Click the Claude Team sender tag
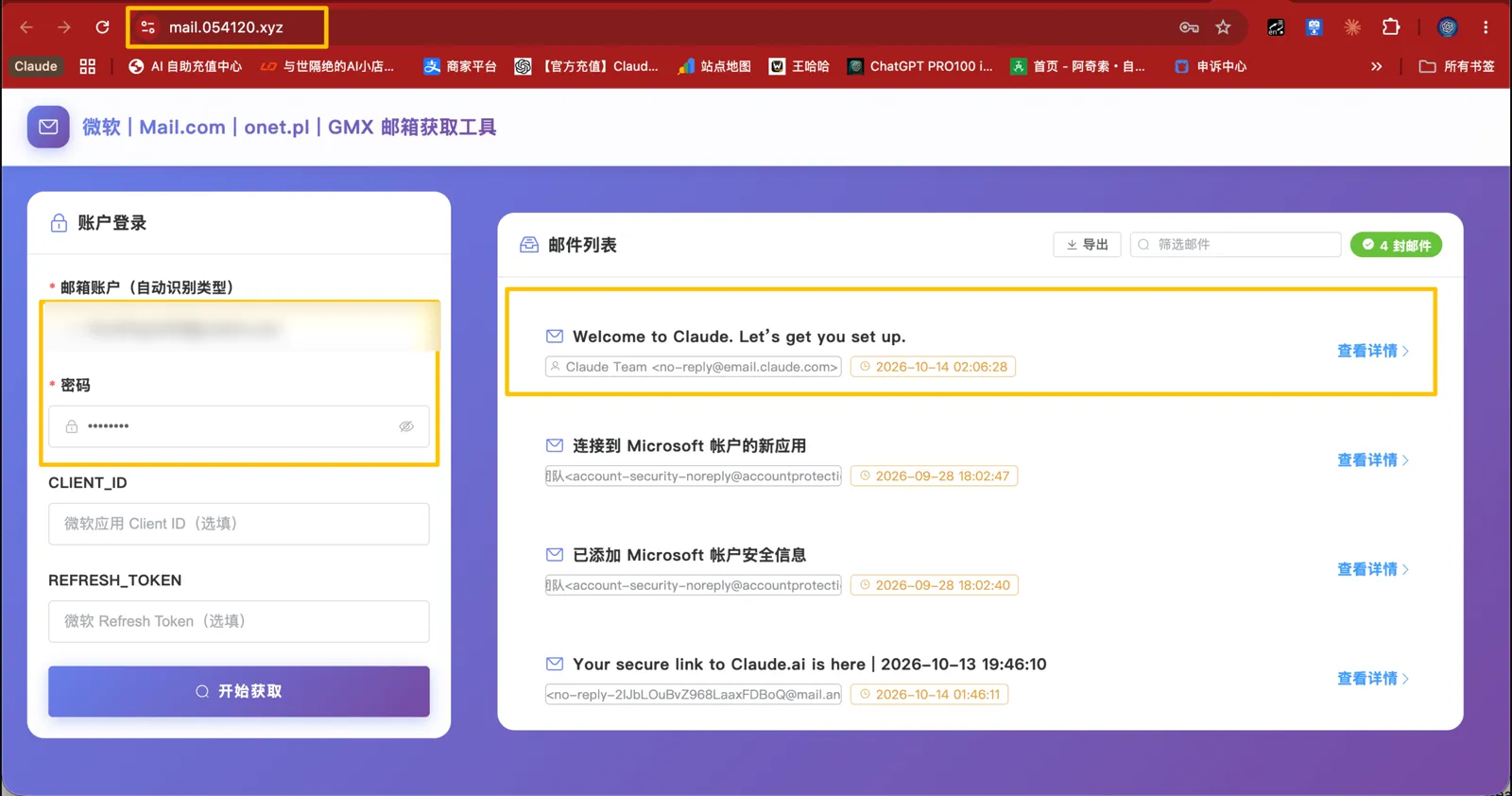The height and width of the screenshot is (796, 1512). (x=693, y=367)
